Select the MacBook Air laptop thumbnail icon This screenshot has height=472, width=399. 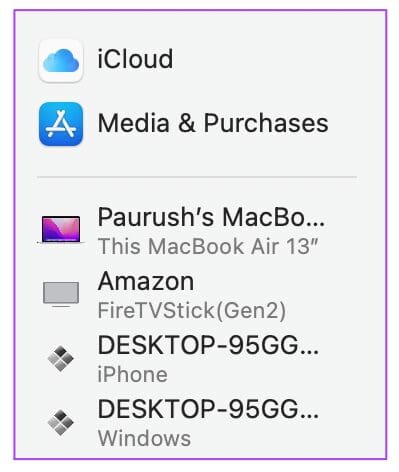[x=61, y=230]
